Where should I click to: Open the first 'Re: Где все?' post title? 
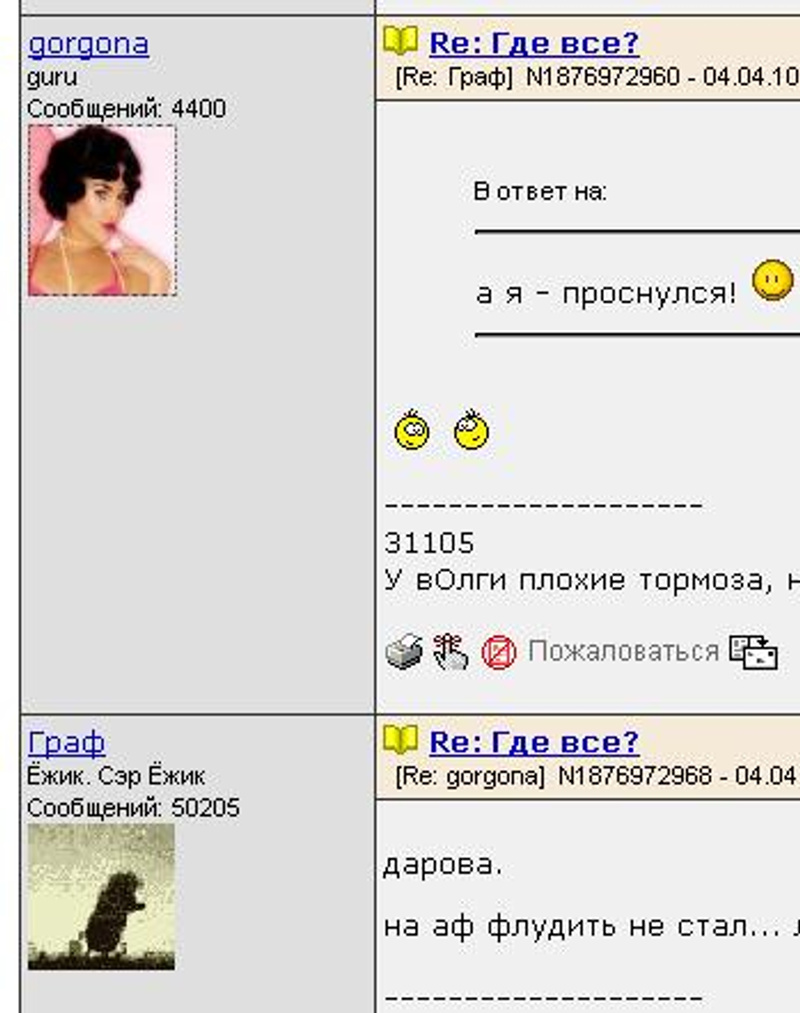point(534,43)
